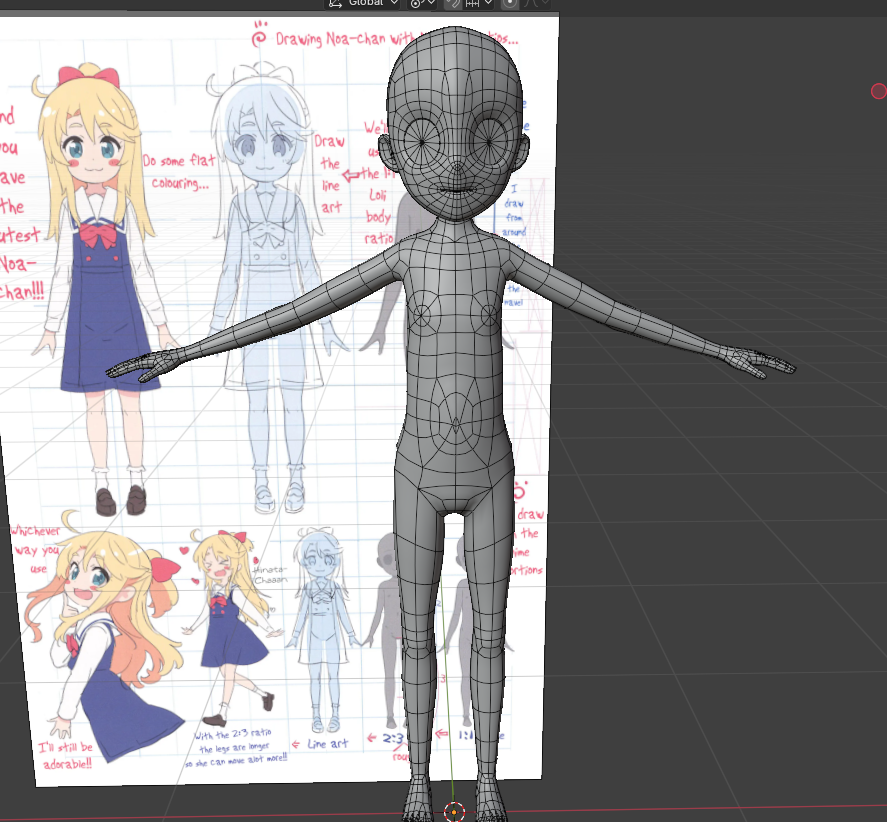Open the pivot point dropdown
This screenshot has width=887, height=822.
click(423, 3)
